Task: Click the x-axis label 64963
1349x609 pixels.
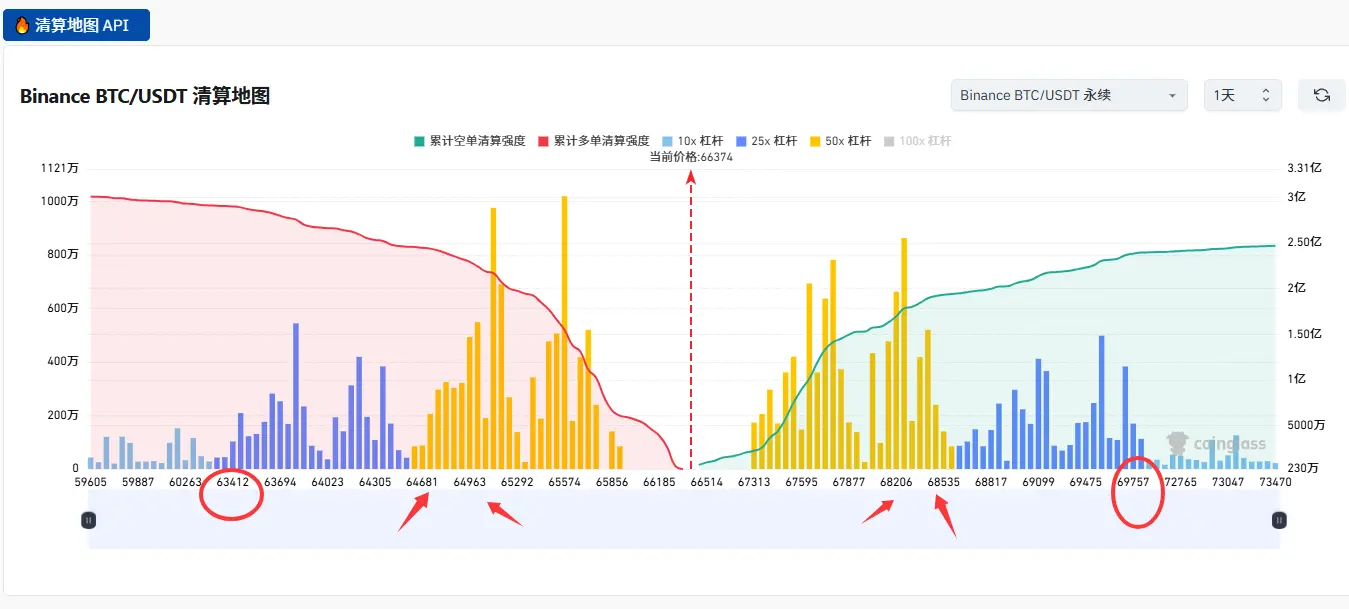Action: tap(469, 482)
